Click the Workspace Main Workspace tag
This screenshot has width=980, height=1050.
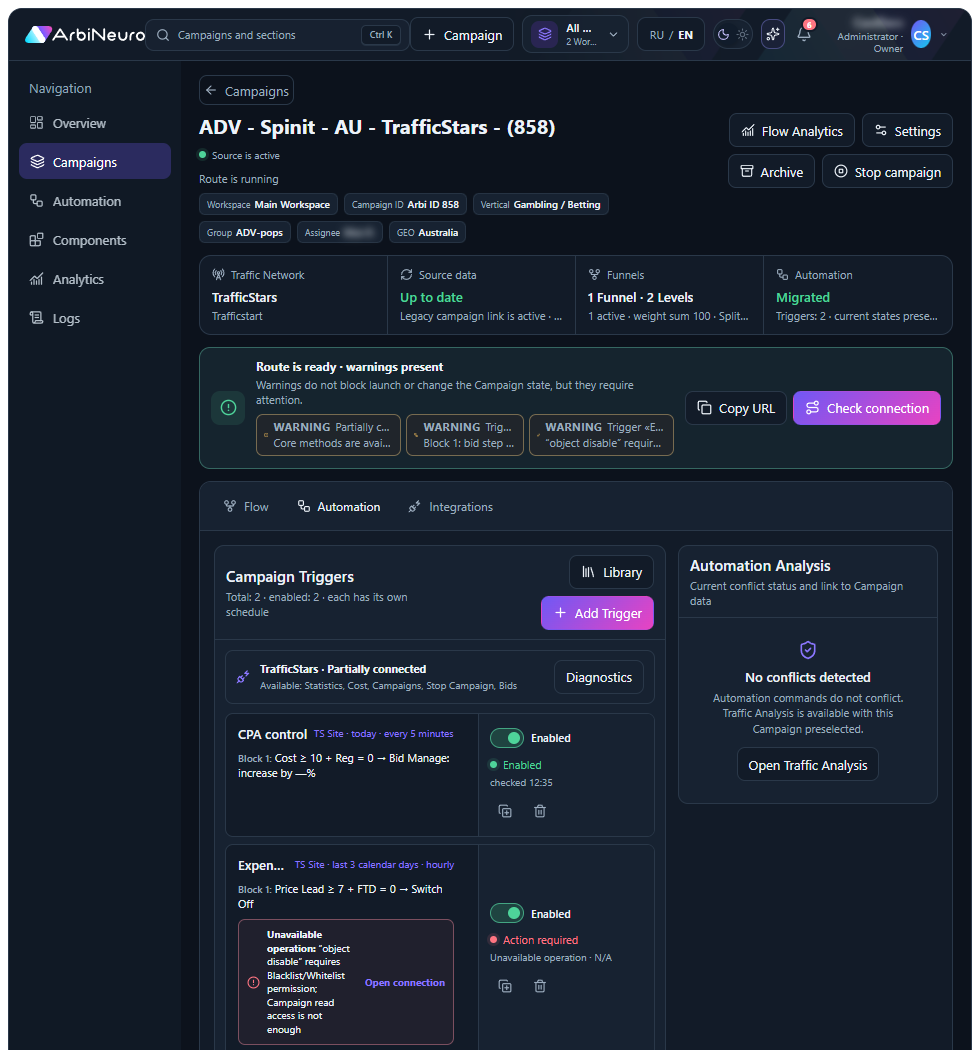269,204
